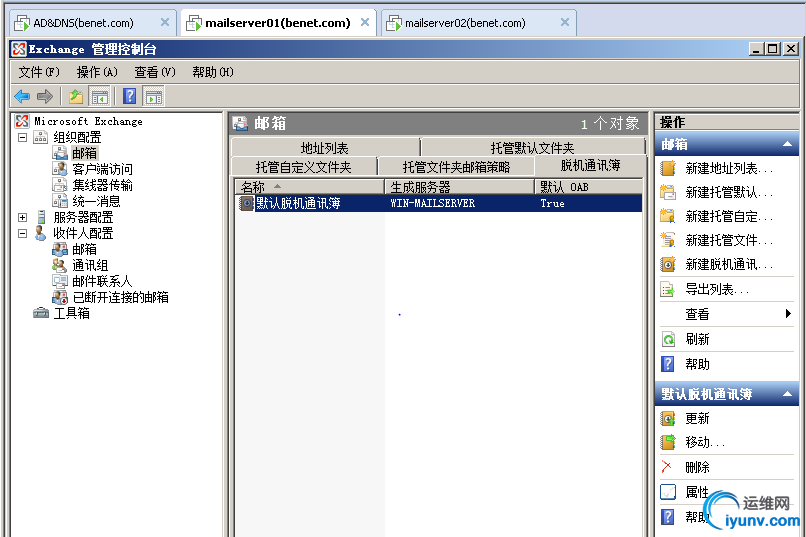Click the 导出列表 icon
806x537 pixels.
[668, 289]
